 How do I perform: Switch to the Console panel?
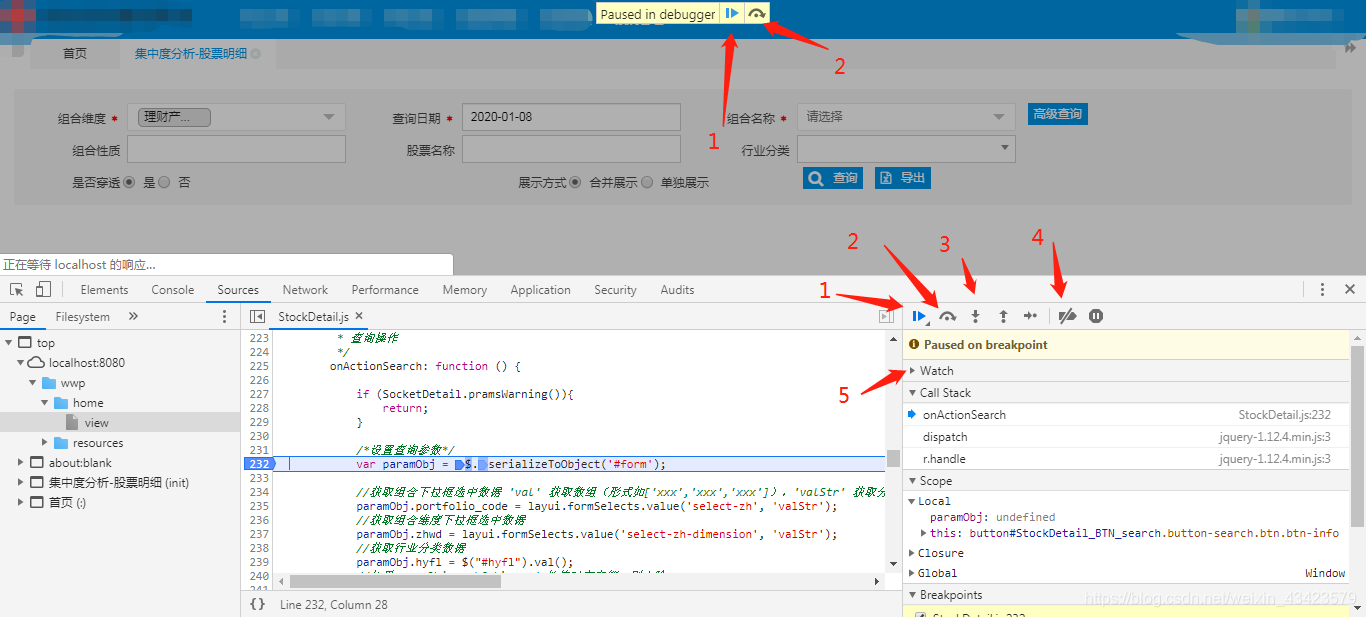coord(172,289)
